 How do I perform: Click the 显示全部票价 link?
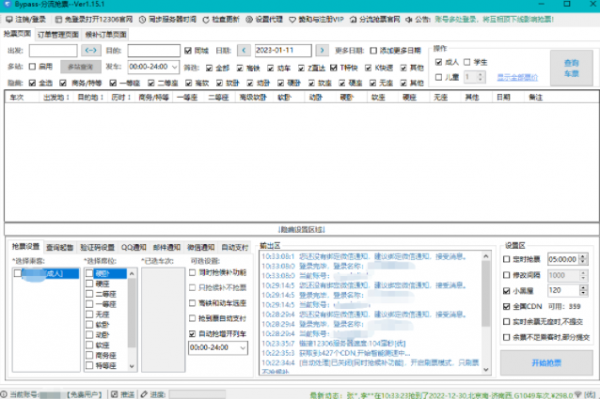517,78
